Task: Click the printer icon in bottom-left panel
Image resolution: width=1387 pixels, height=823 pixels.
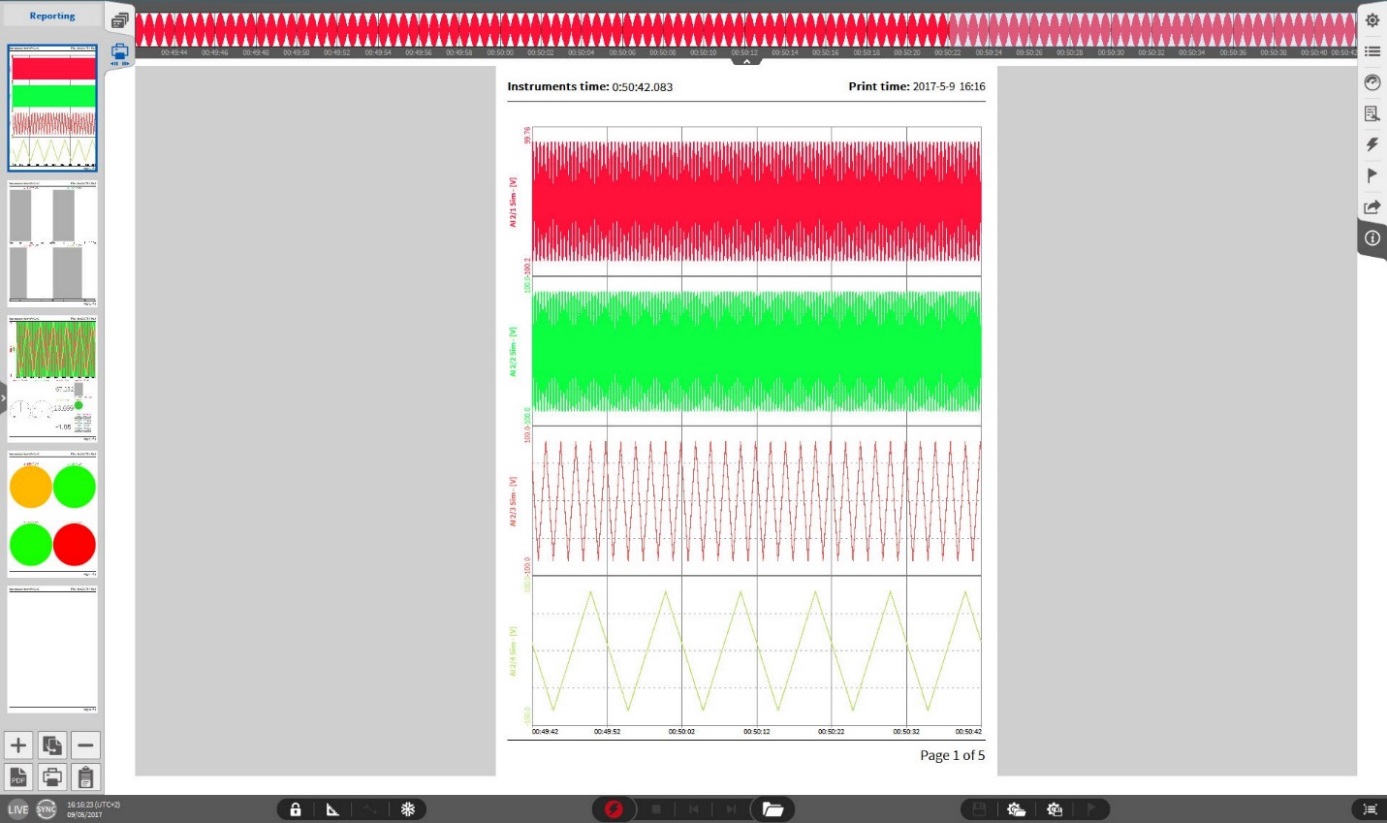Action: click(52, 777)
